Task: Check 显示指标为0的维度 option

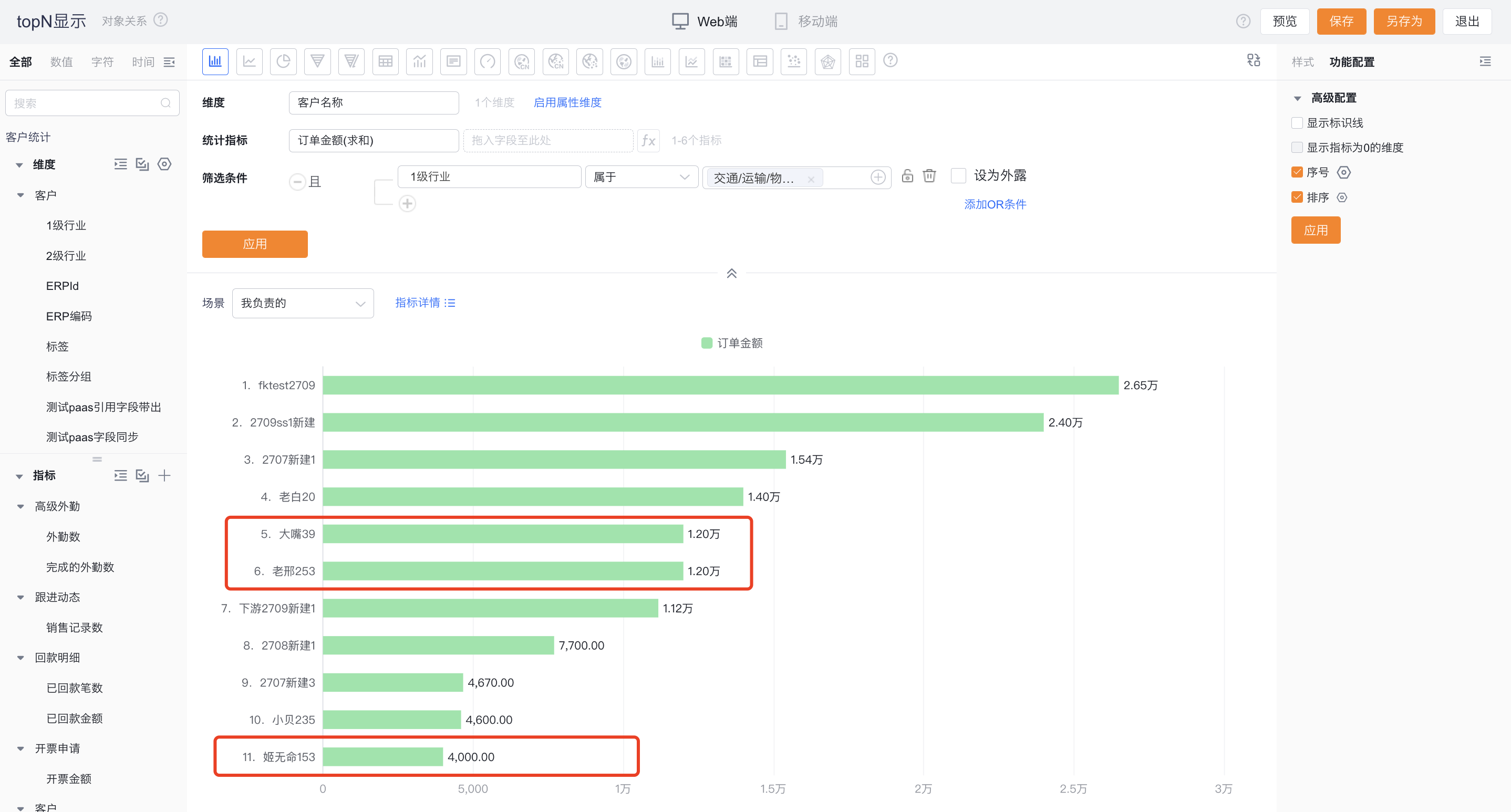Action: click(x=1297, y=147)
